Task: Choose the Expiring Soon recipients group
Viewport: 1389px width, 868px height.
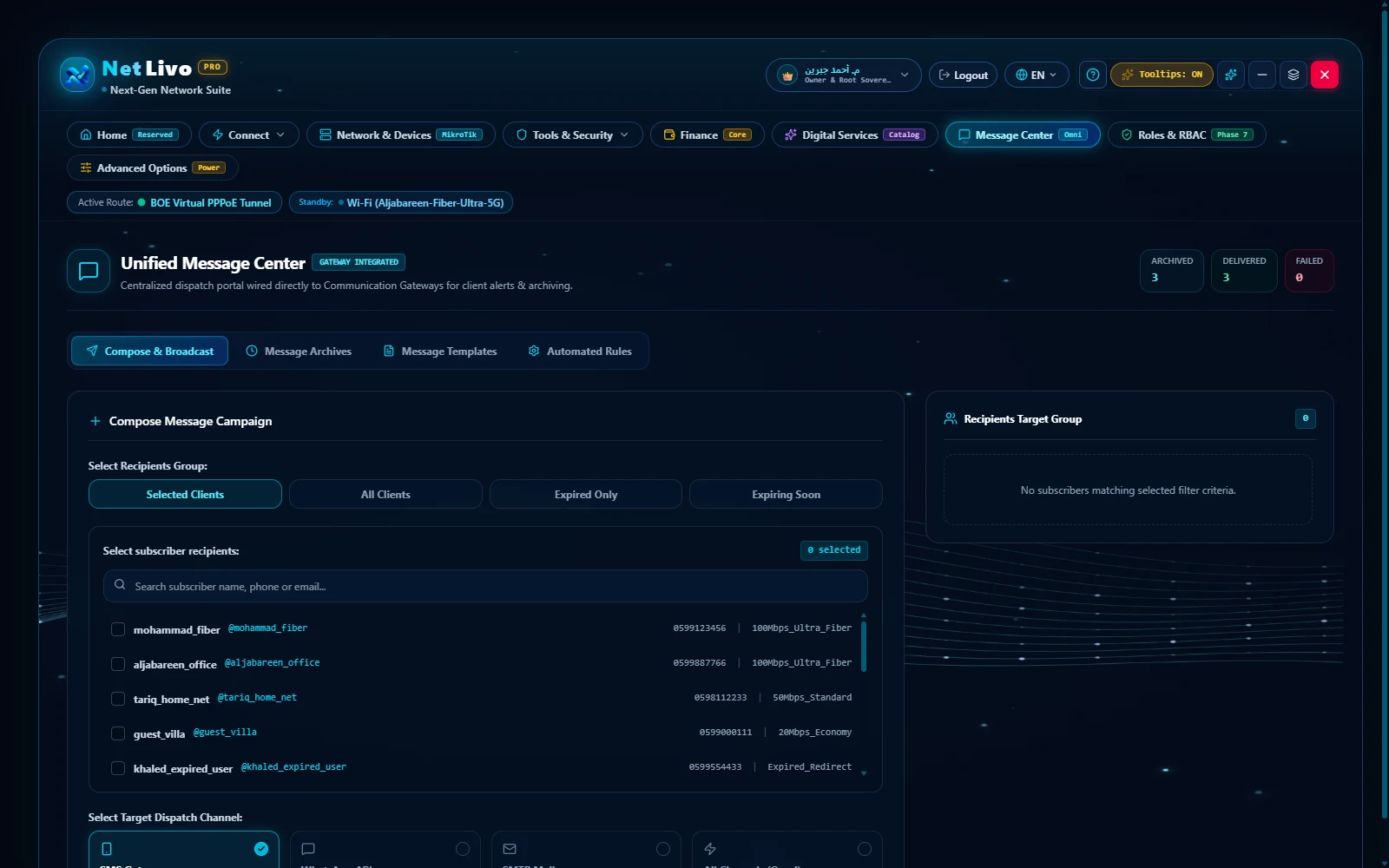Action: coord(786,494)
